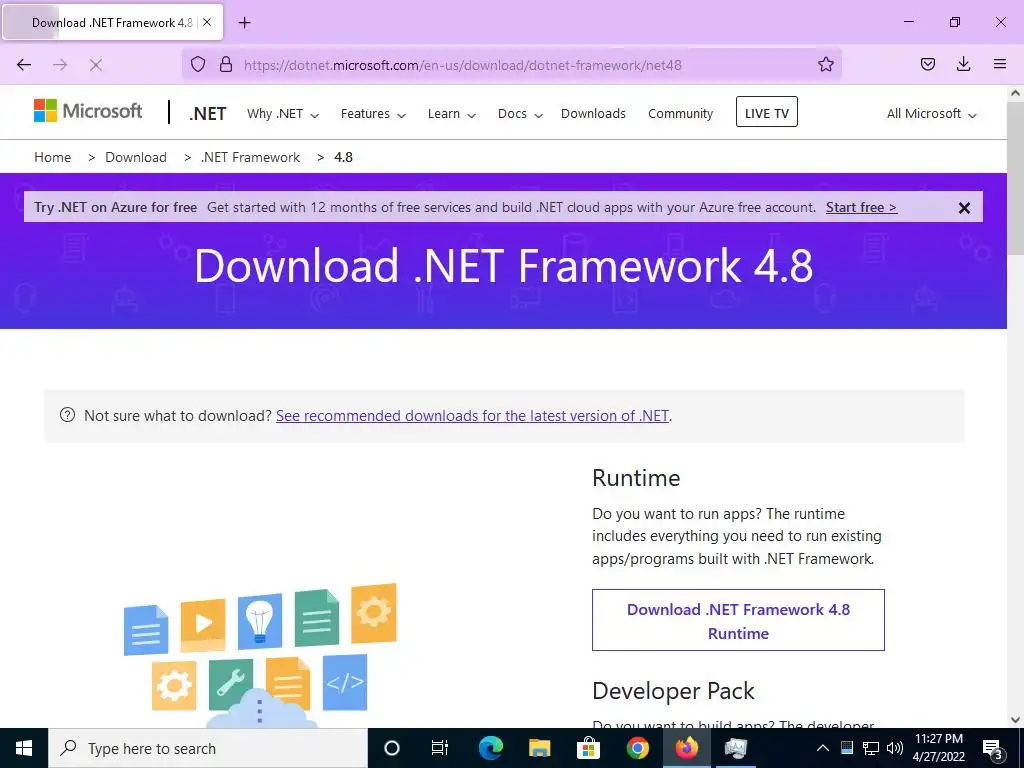Viewport: 1024px width, 768px height.
Task: Open Task View on the taskbar
Action: pos(440,748)
